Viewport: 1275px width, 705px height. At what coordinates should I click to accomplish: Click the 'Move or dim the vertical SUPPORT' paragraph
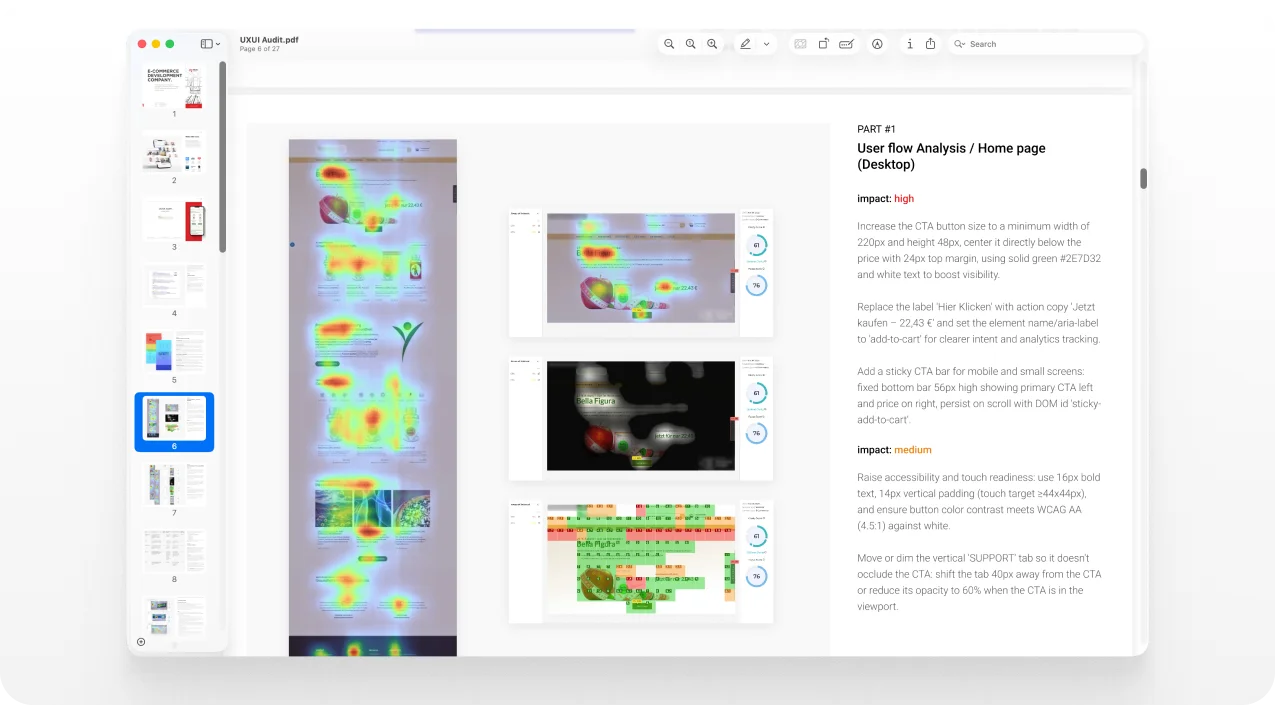click(x=979, y=582)
